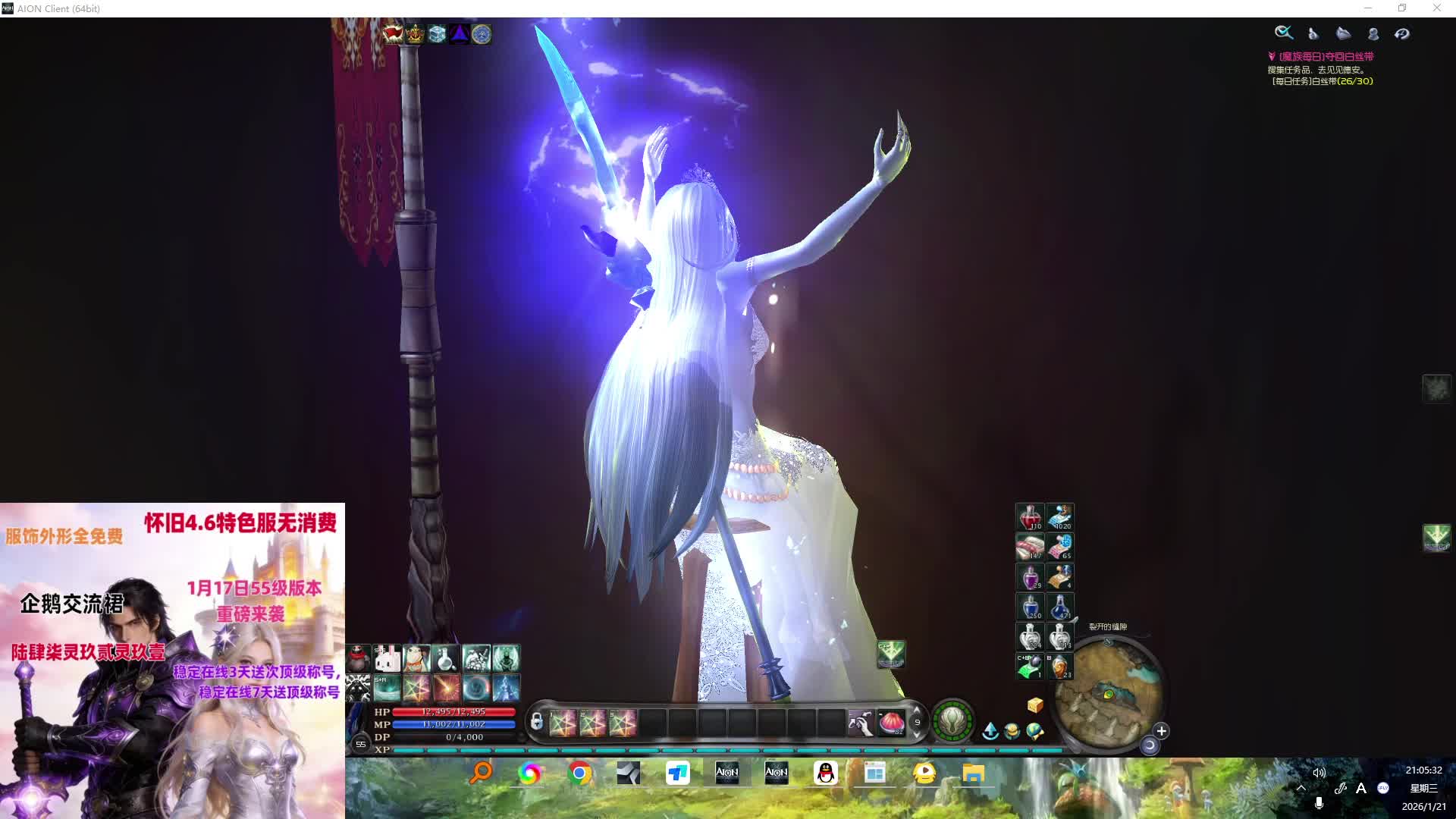Open the yellow box icon near the minimap
Image resolution: width=1456 pixels, height=819 pixels.
coord(1035,705)
